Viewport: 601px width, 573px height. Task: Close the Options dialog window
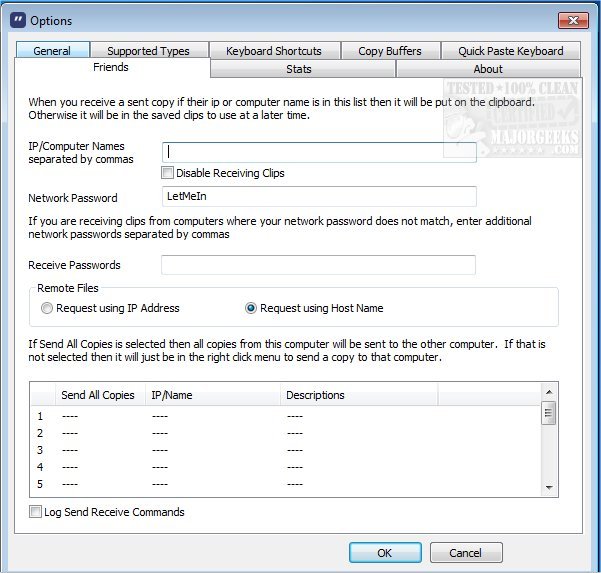573,20
